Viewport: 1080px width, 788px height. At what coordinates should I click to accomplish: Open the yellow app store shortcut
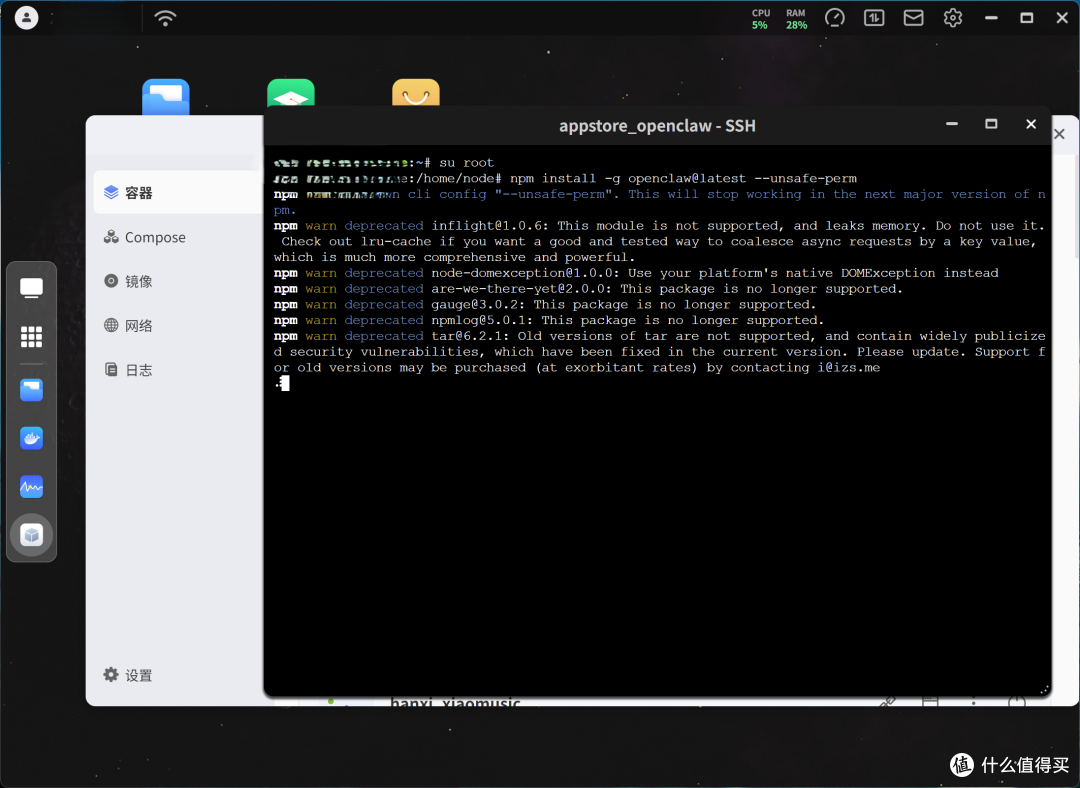click(x=416, y=93)
